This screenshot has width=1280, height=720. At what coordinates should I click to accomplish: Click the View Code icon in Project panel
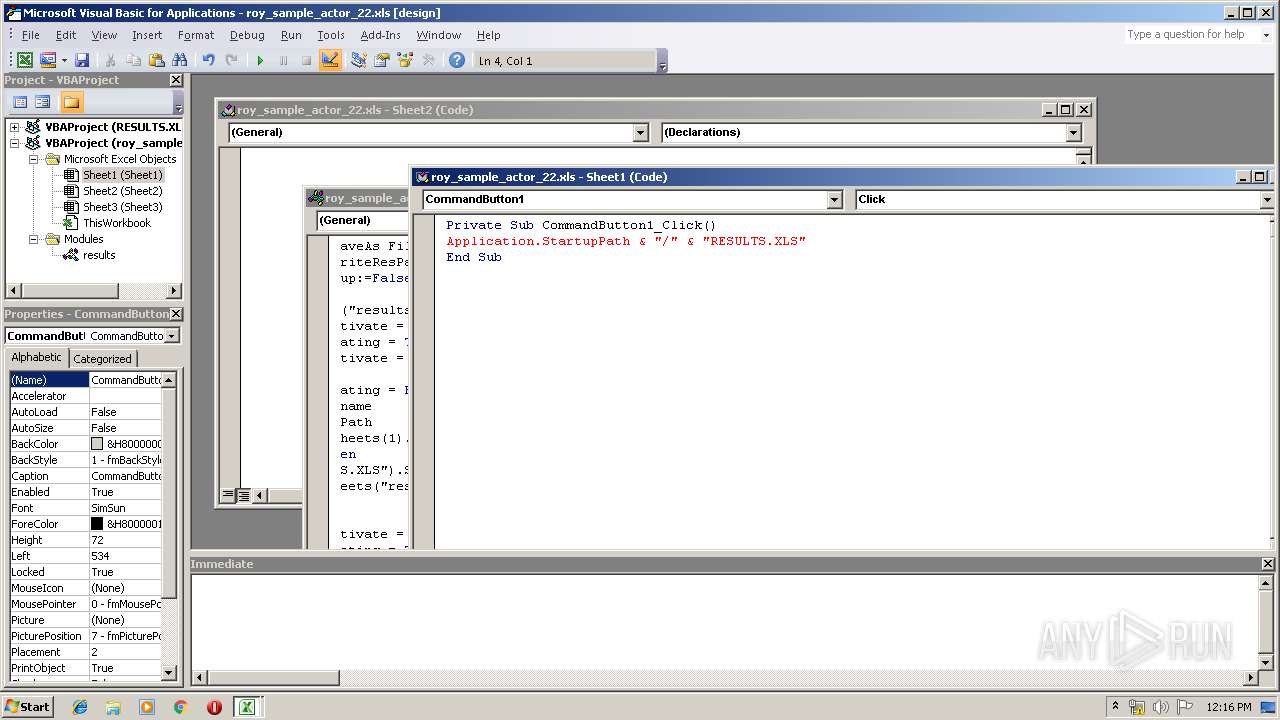click(x=19, y=102)
